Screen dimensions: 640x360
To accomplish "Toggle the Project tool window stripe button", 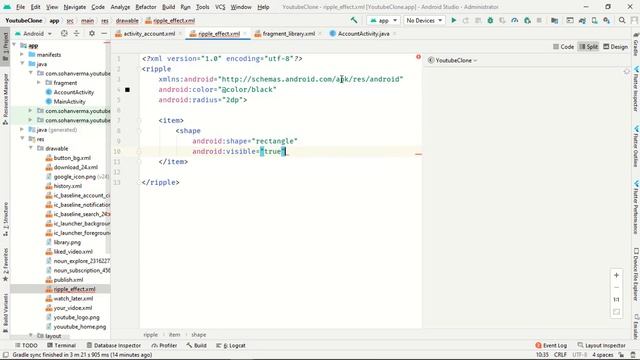I will pyautogui.click(x=5, y=46).
